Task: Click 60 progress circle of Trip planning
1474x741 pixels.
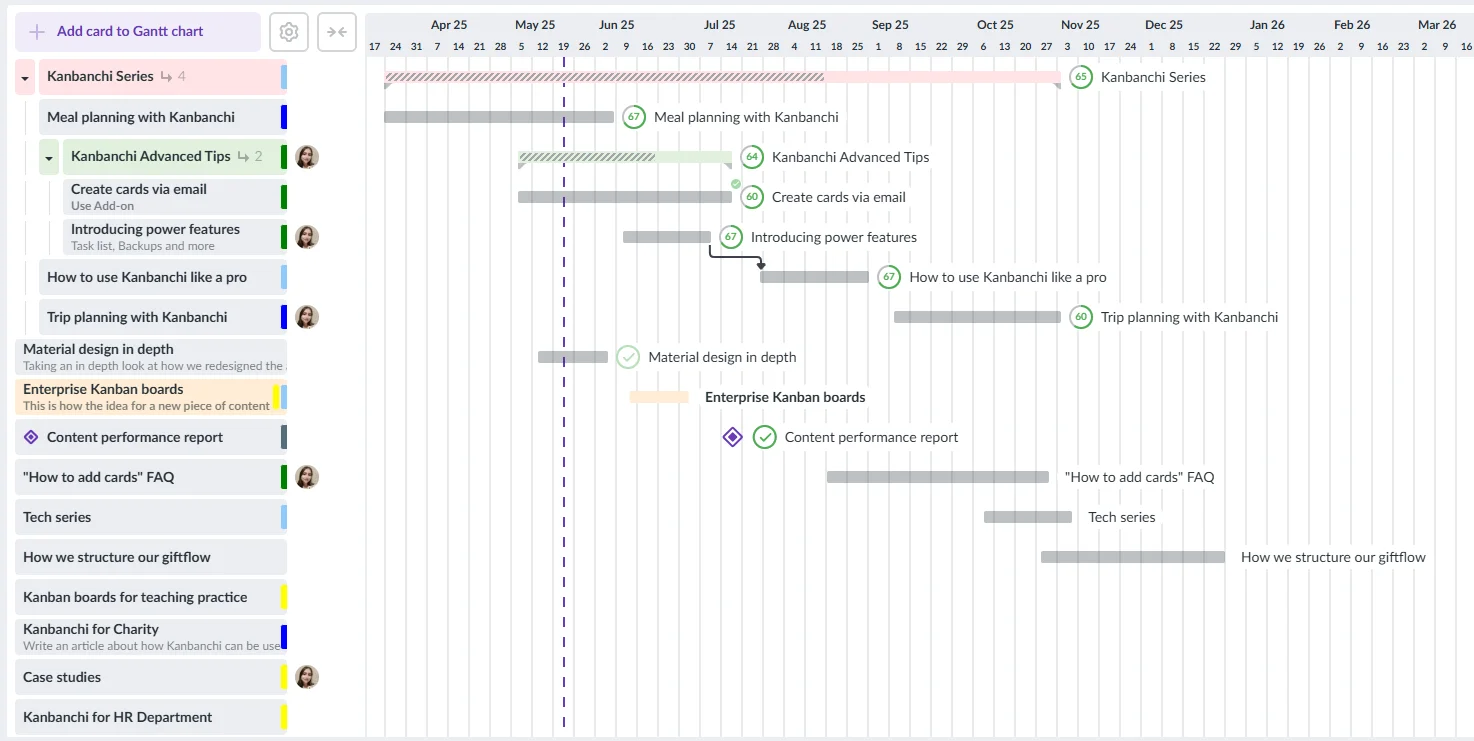Action: click(x=1081, y=317)
